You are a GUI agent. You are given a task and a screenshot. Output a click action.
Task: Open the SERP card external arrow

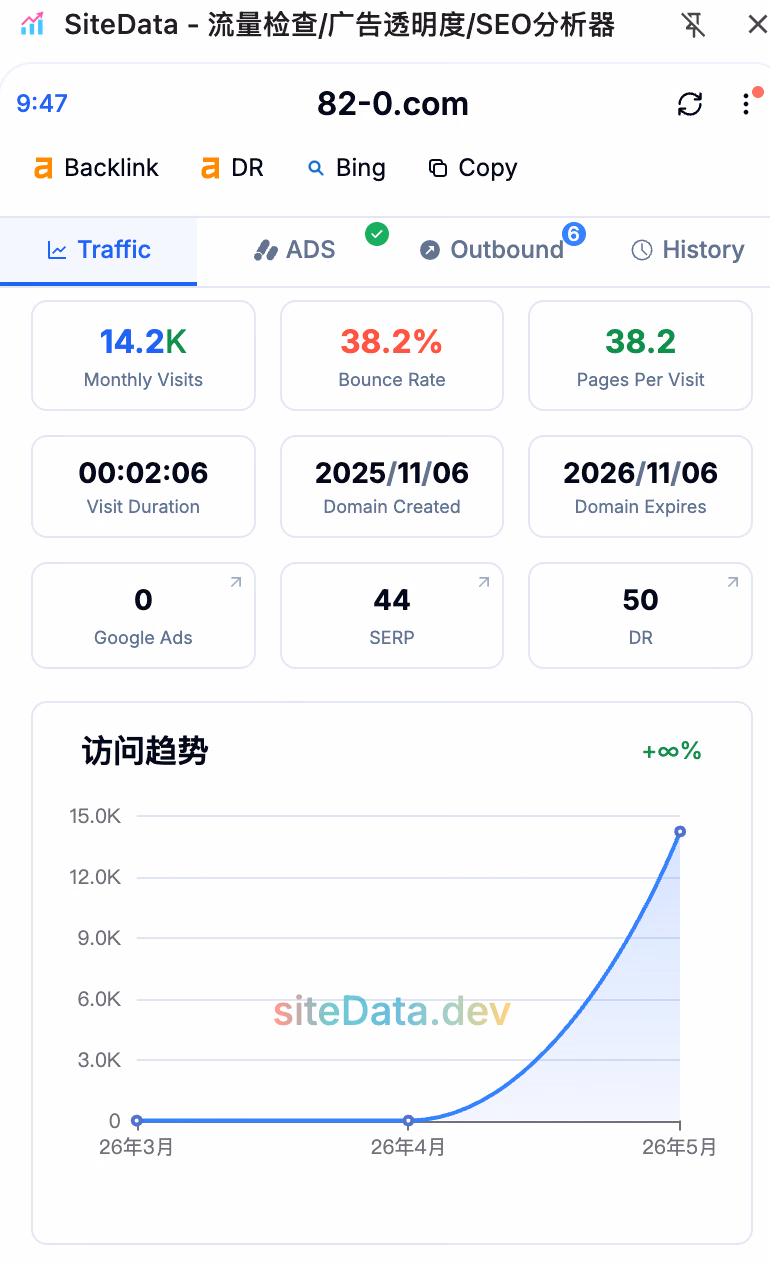pyautogui.click(x=484, y=582)
